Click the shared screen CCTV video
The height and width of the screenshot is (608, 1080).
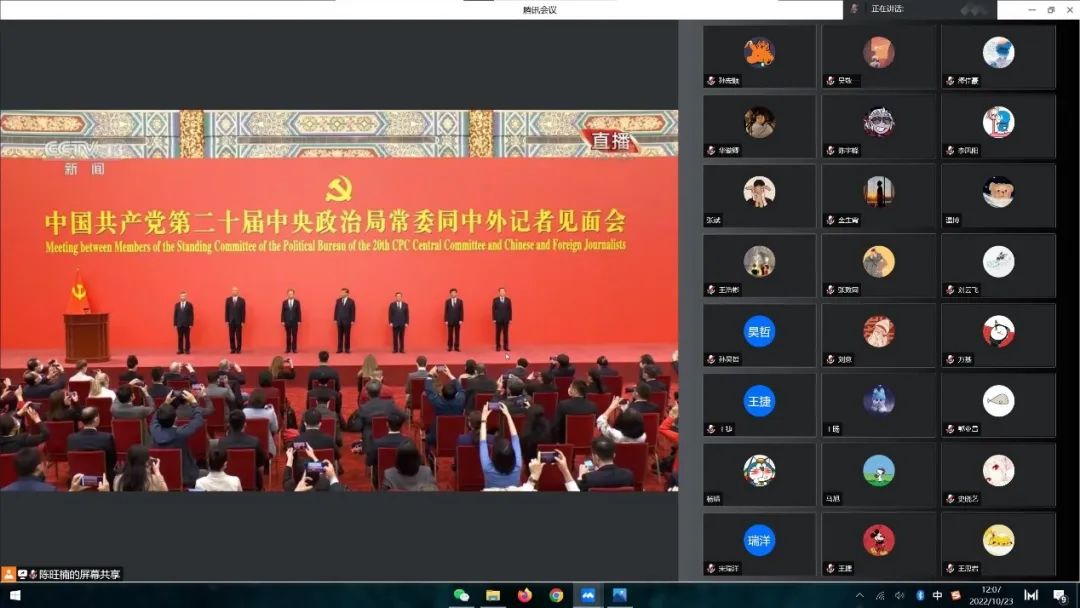(339, 300)
